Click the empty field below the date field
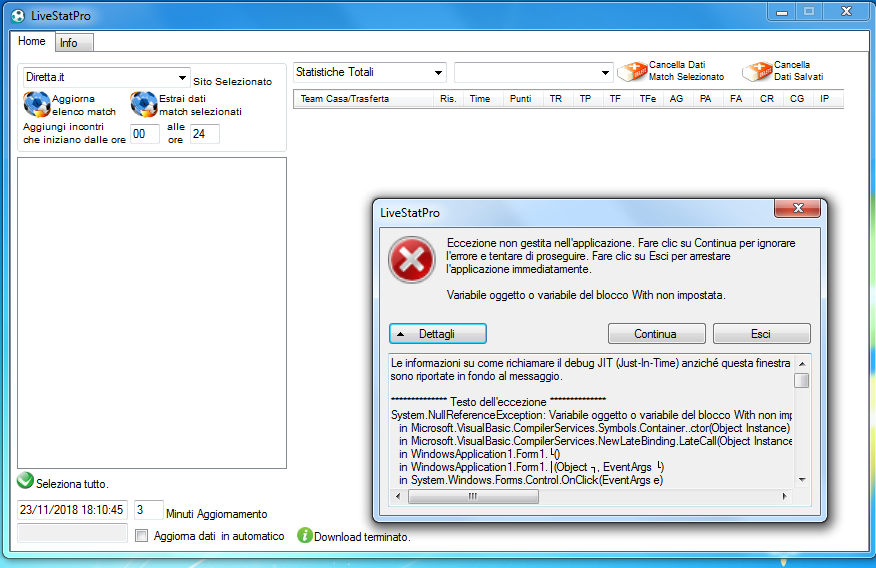This screenshot has width=876, height=568. pos(72,533)
